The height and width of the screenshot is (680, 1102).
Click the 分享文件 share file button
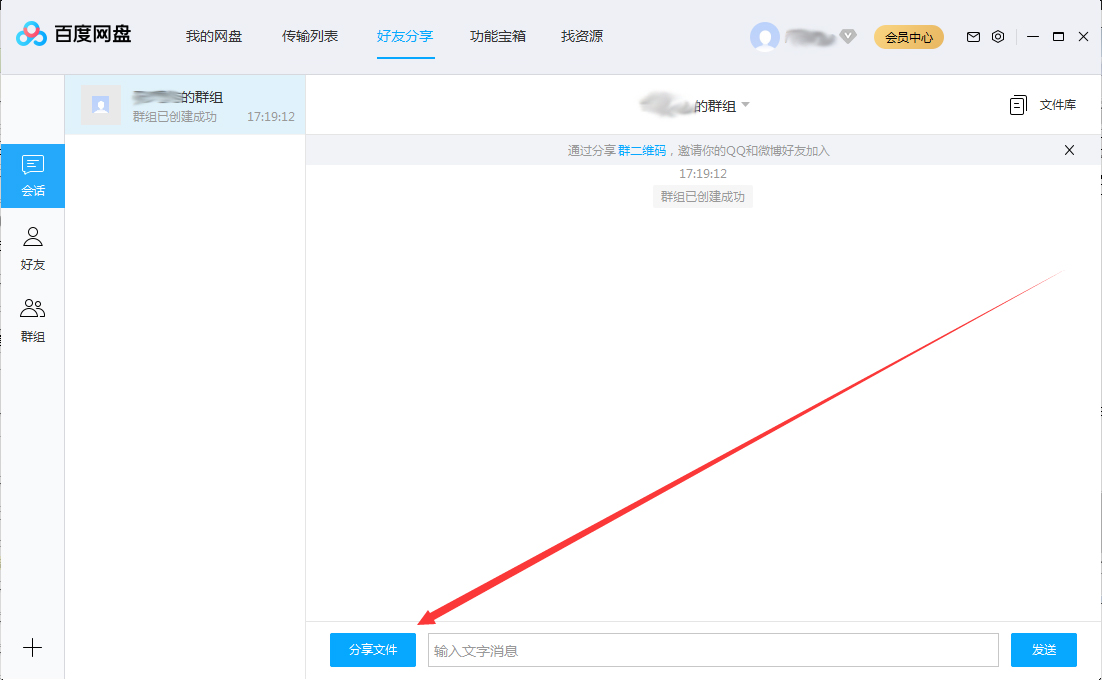click(x=372, y=650)
